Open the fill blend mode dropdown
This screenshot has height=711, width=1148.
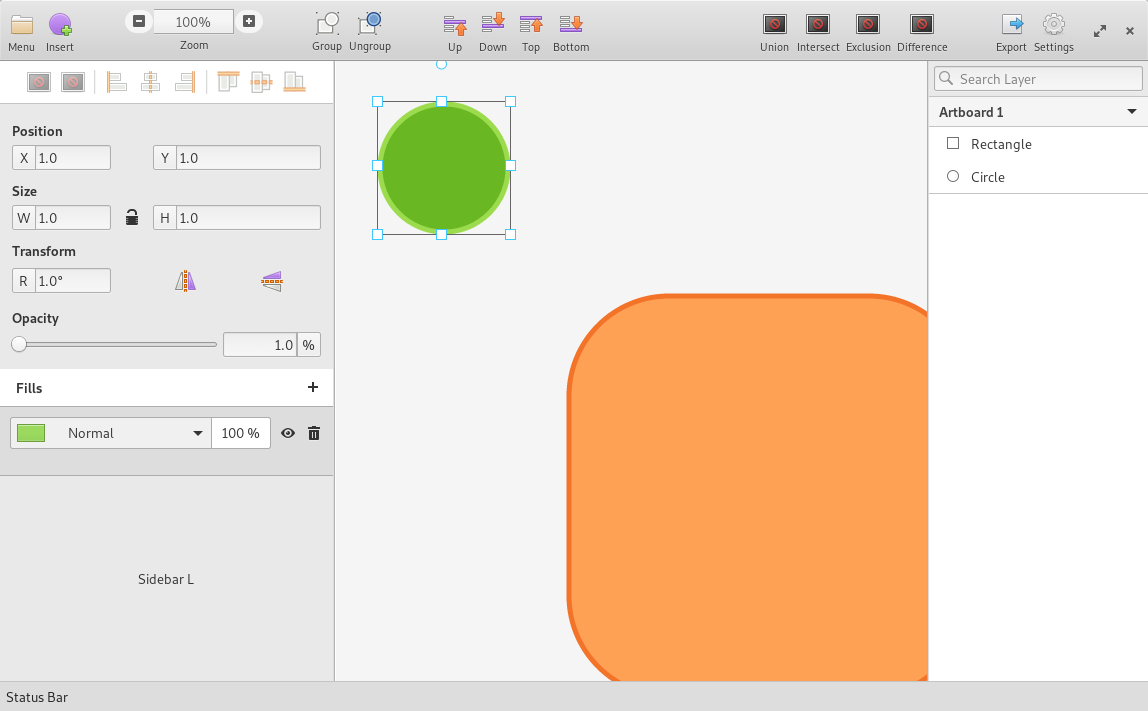coord(128,433)
